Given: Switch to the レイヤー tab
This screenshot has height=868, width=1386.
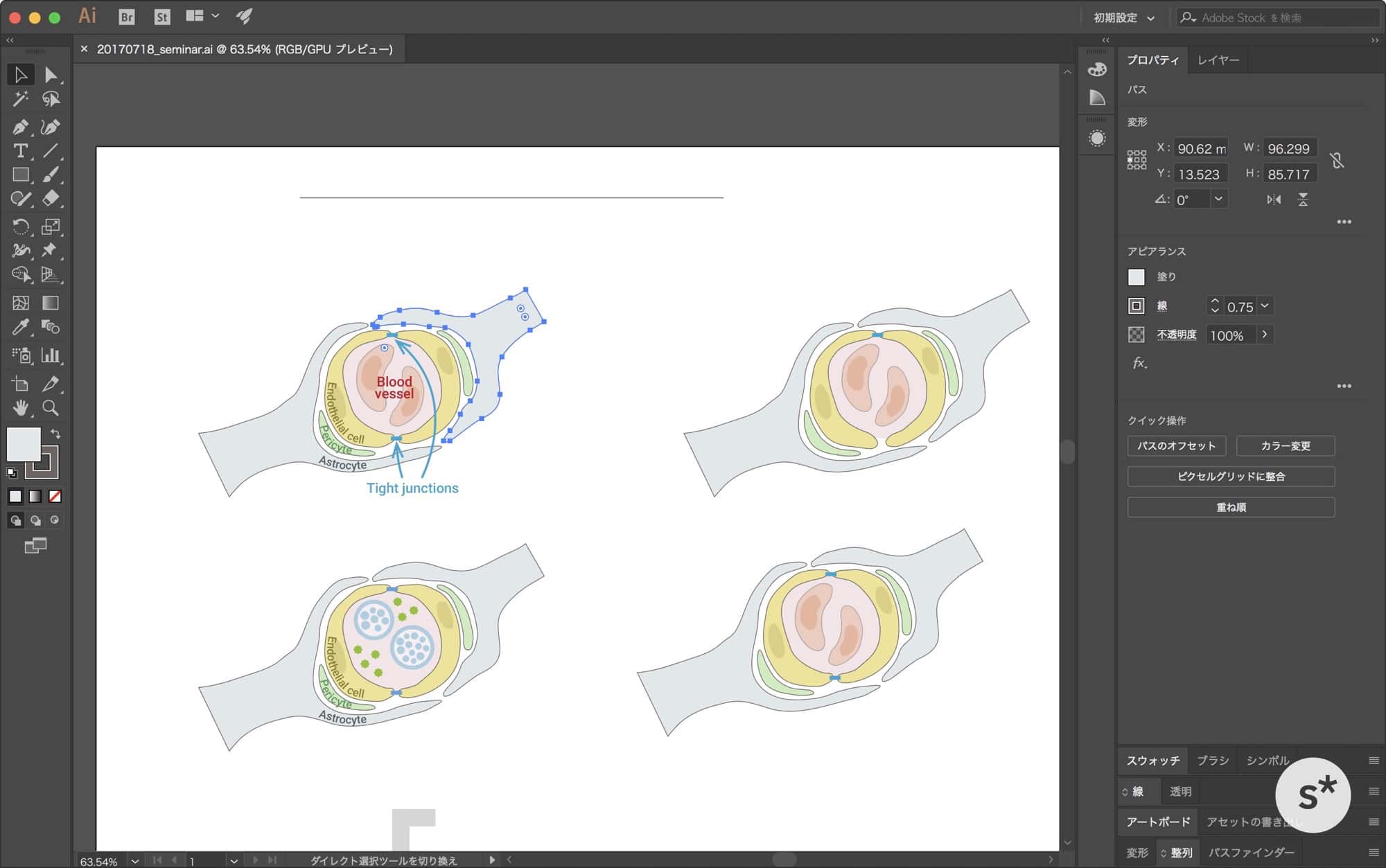Looking at the screenshot, I should point(1218,60).
